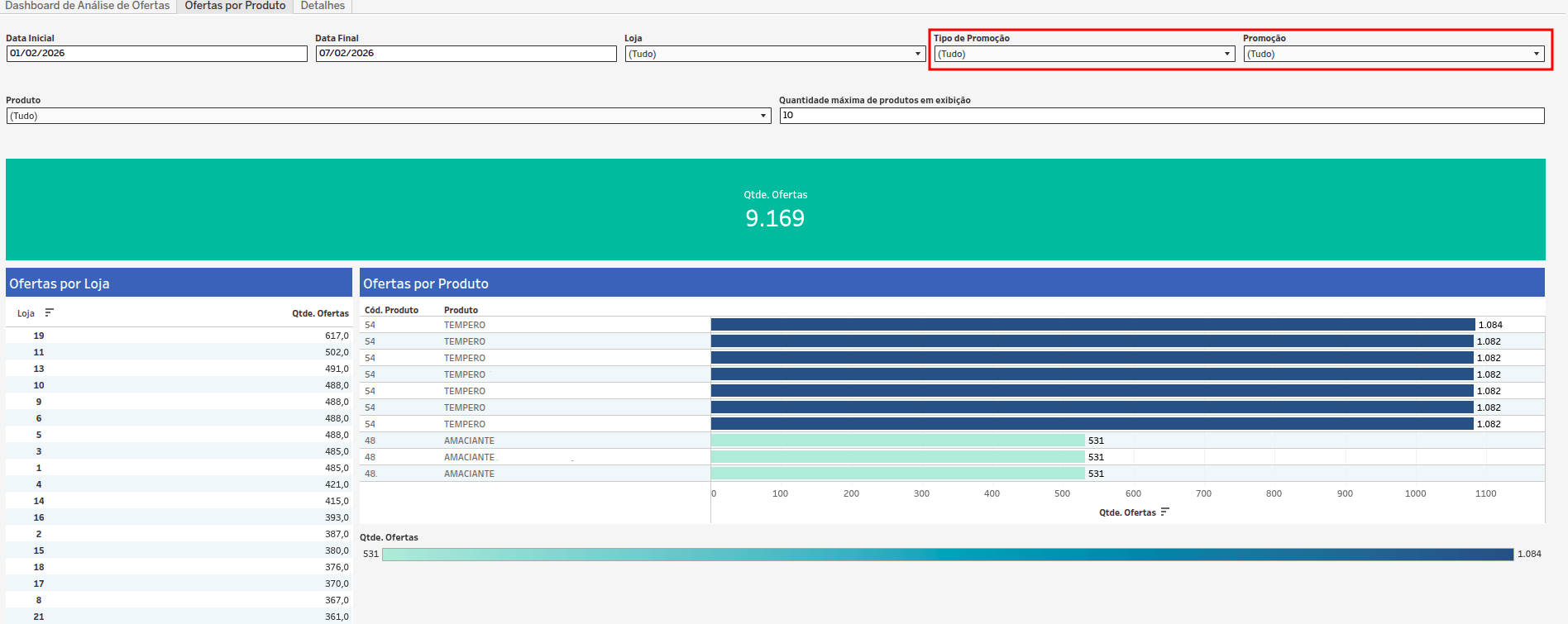Click the Cód. Produto column header
The height and width of the screenshot is (624, 1568).
click(x=391, y=310)
